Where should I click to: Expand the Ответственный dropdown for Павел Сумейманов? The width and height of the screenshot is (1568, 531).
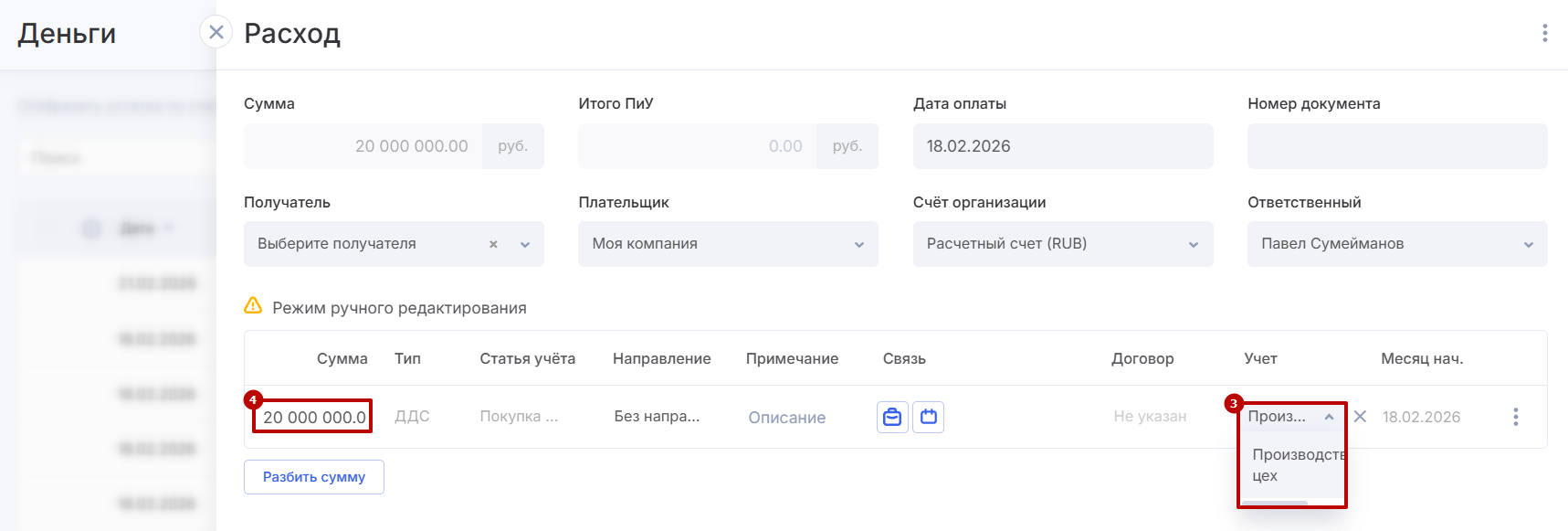pos(1396,244)
